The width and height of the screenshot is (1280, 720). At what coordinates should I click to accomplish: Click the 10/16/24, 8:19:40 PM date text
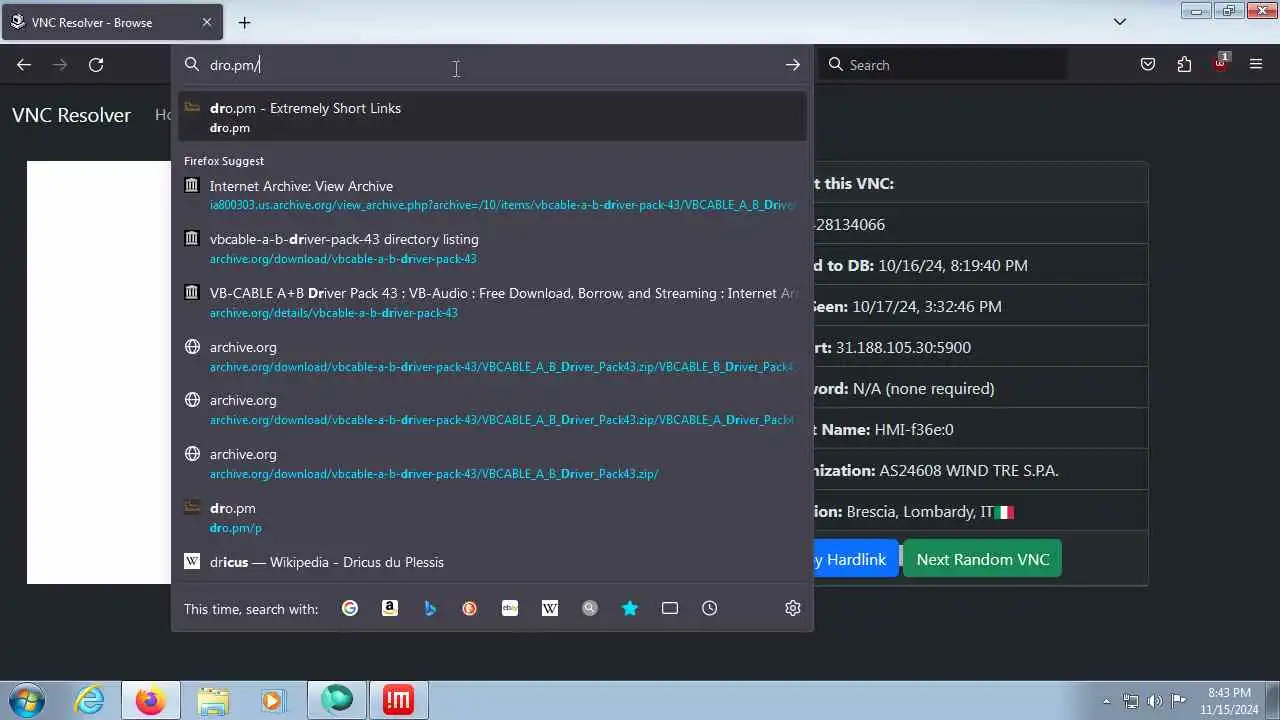point(953,265)
